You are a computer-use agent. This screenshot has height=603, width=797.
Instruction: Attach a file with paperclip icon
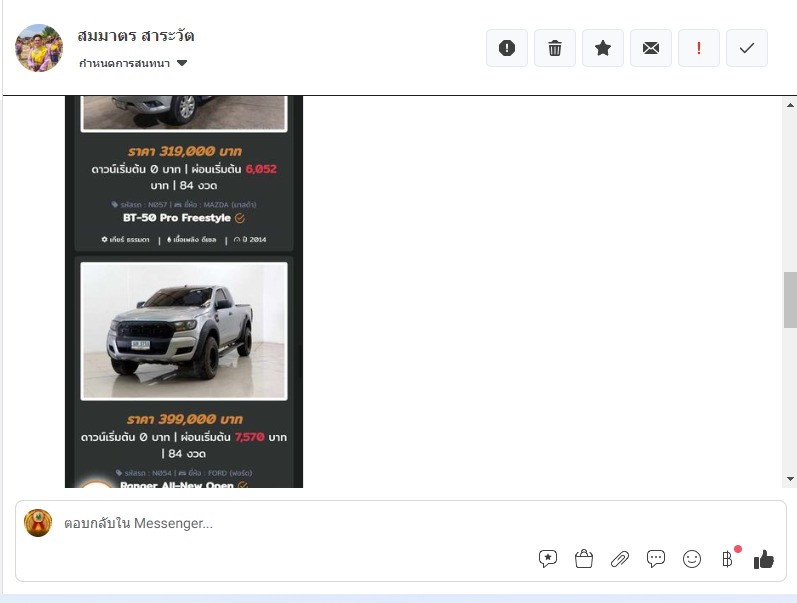tap(620, 559)
